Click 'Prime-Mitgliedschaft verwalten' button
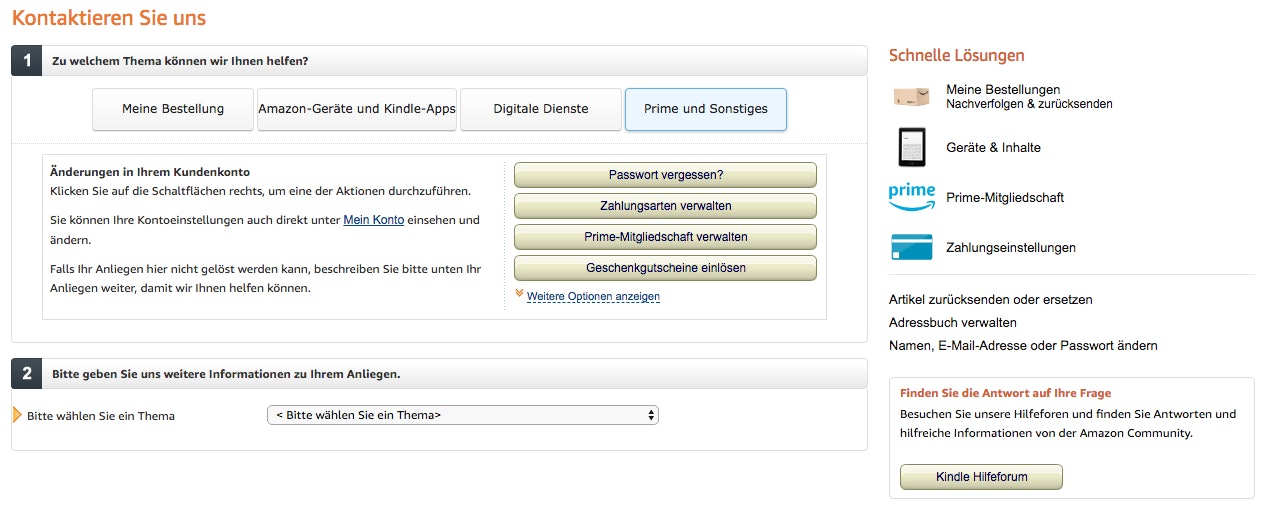Screen dimensions: 1268x507 [665, 237]
